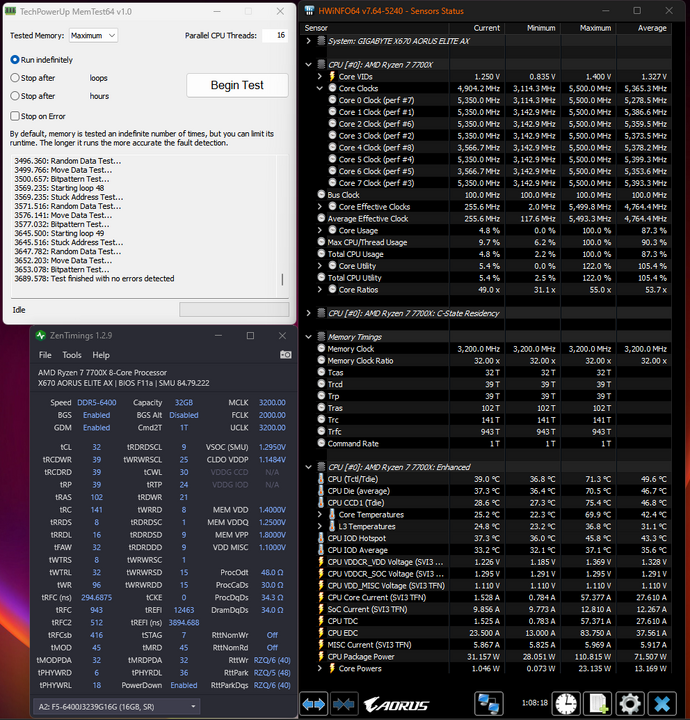Expand the Core Effective Clocks row
690x720 pixels.
(320, 207)
